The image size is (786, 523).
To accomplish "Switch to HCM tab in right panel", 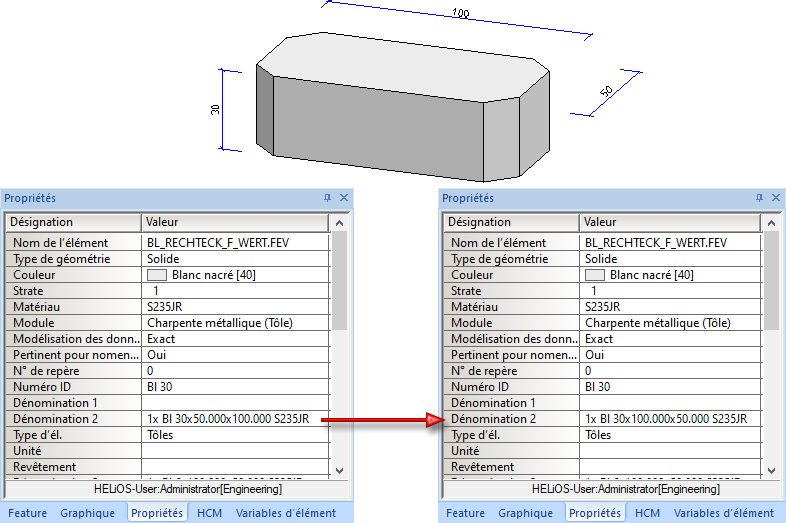I will [x=648, y=513].
